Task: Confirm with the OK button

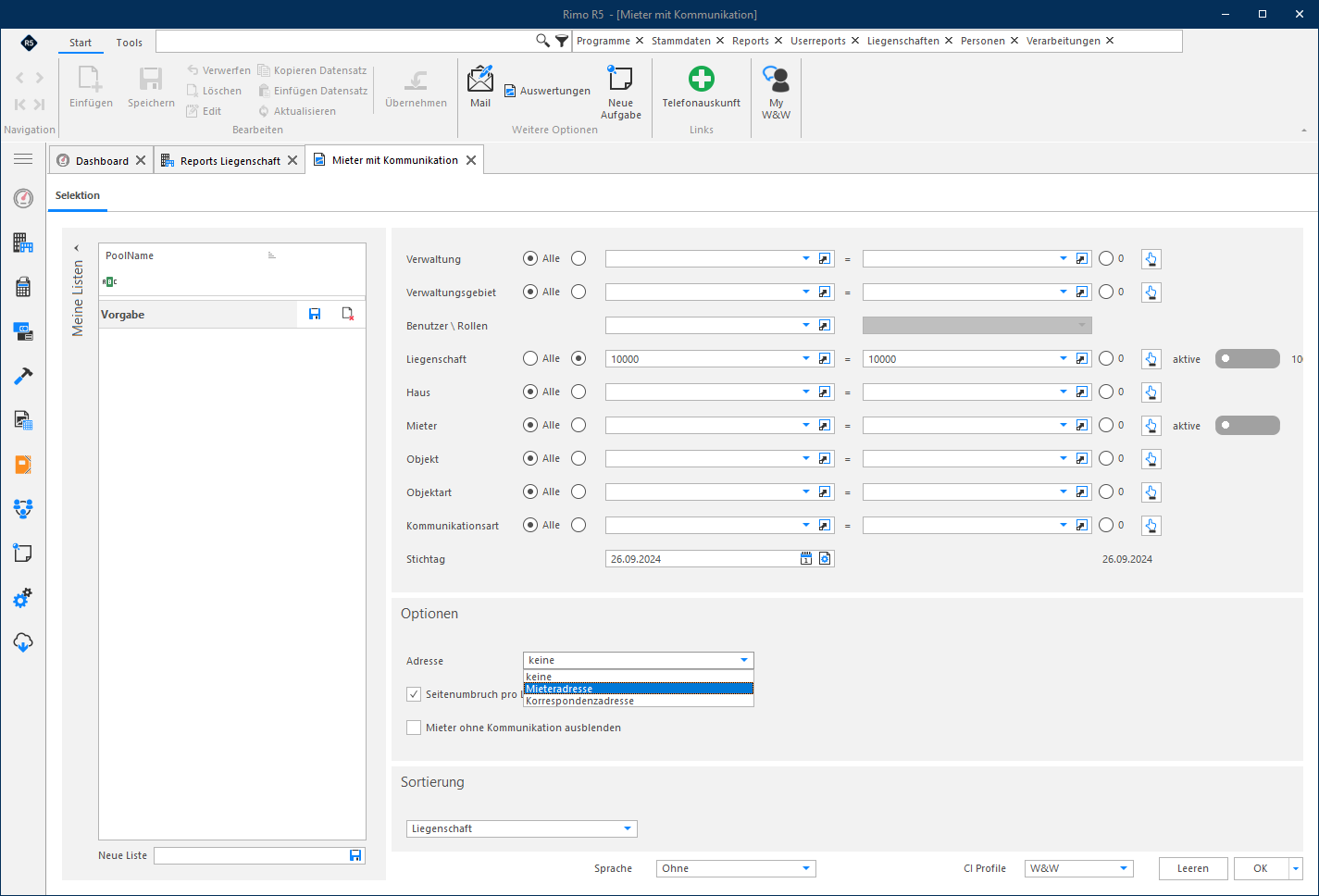Action: [x=1261, y=868]
